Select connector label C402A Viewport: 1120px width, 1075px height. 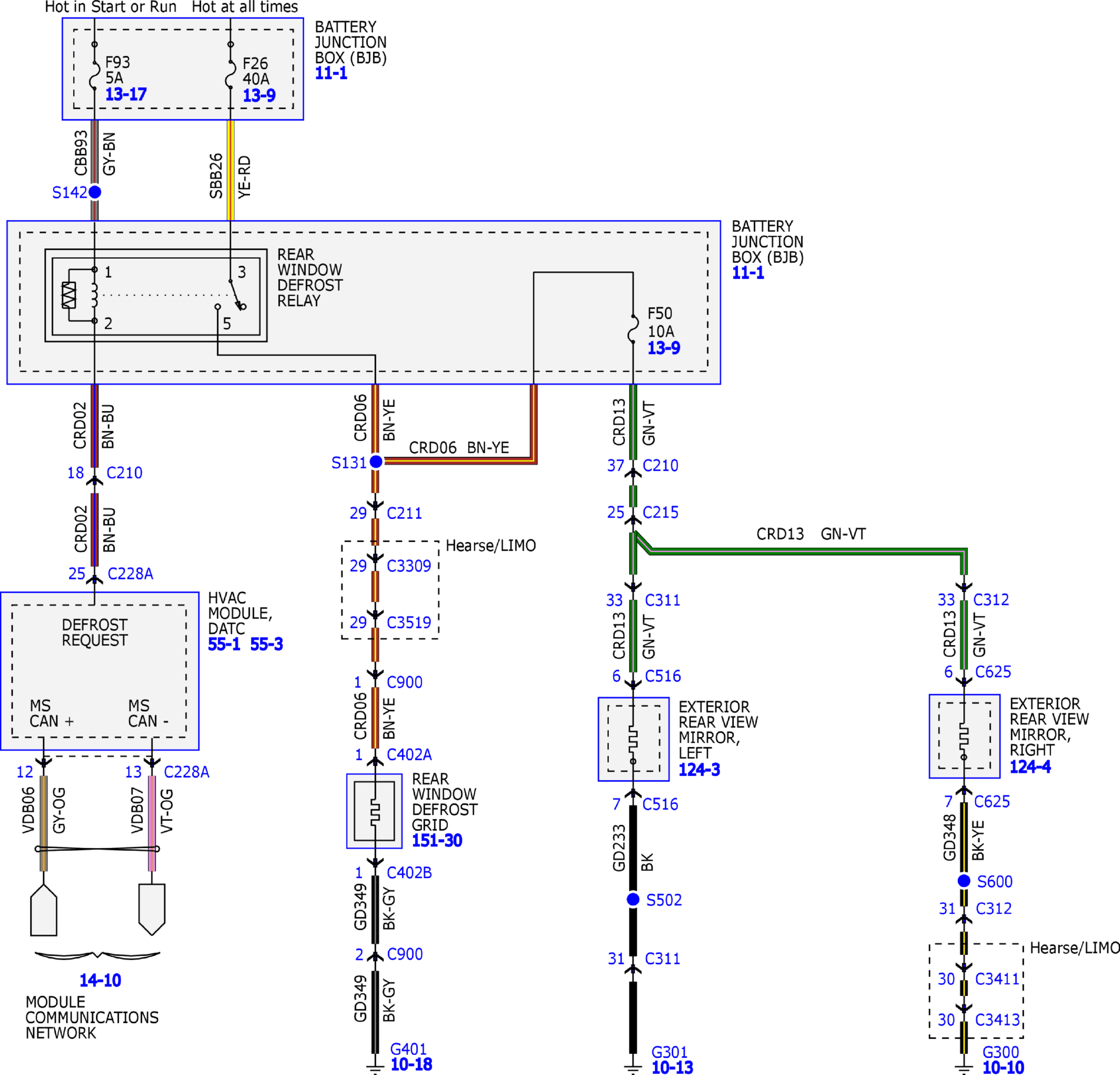coord(409,754)
